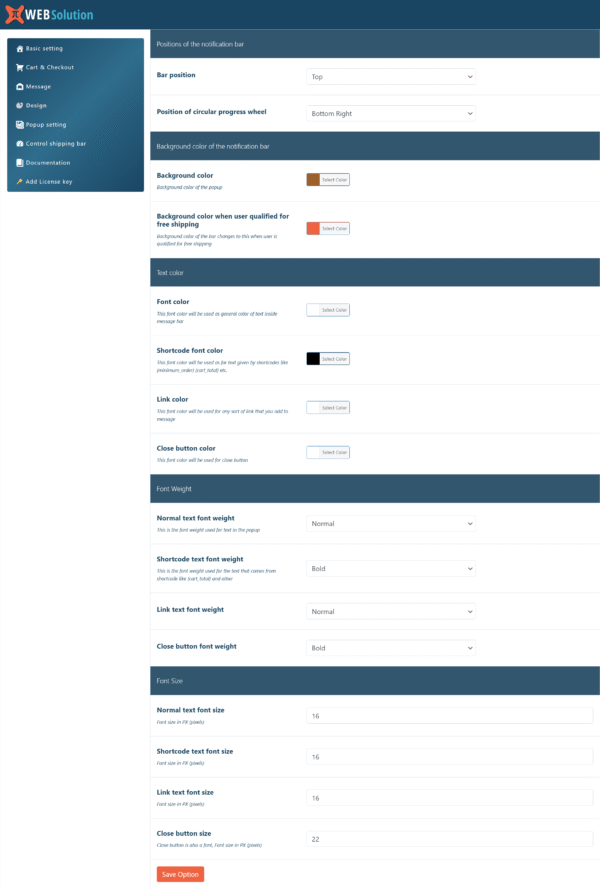Expand Position of circular progress wheel dropdown

click(x=390, y=114)
